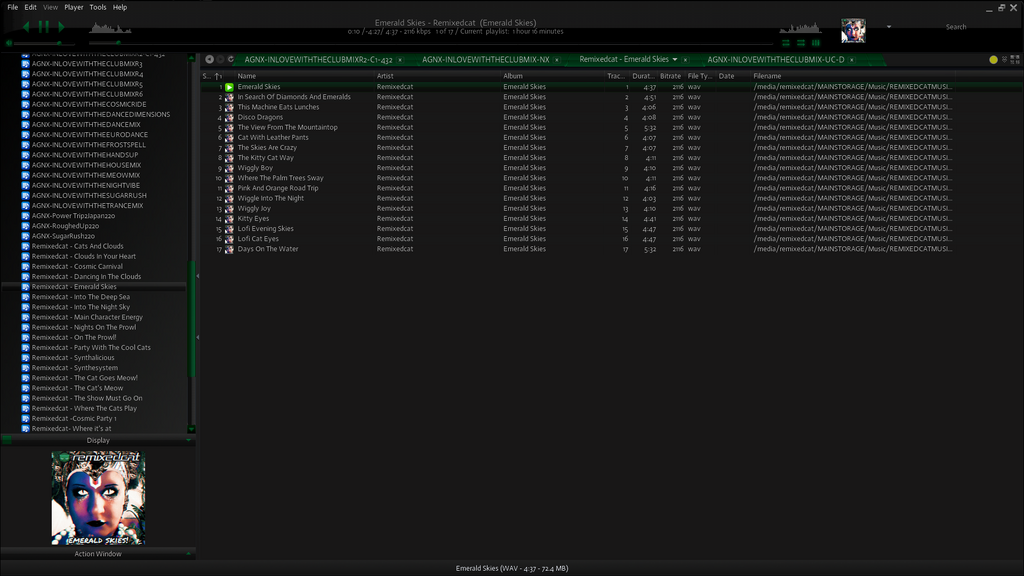Click the playlist icon beside Remixedcat - On The Prowl!
Image resolution: width=1024 pixels, height=576 pixels.
(x=25, y=338)
